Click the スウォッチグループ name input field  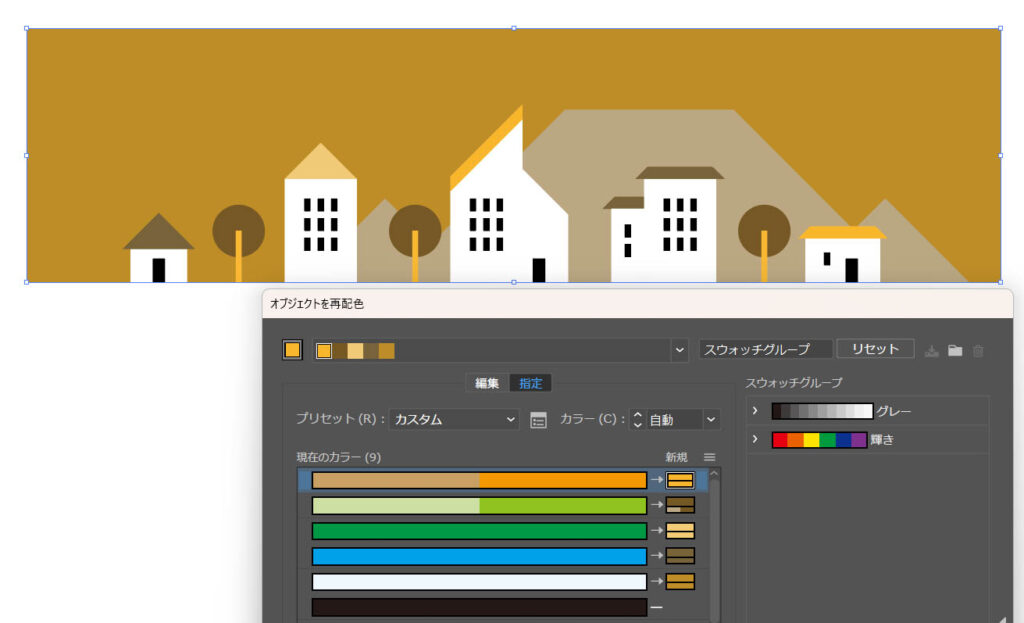(765, 349)
